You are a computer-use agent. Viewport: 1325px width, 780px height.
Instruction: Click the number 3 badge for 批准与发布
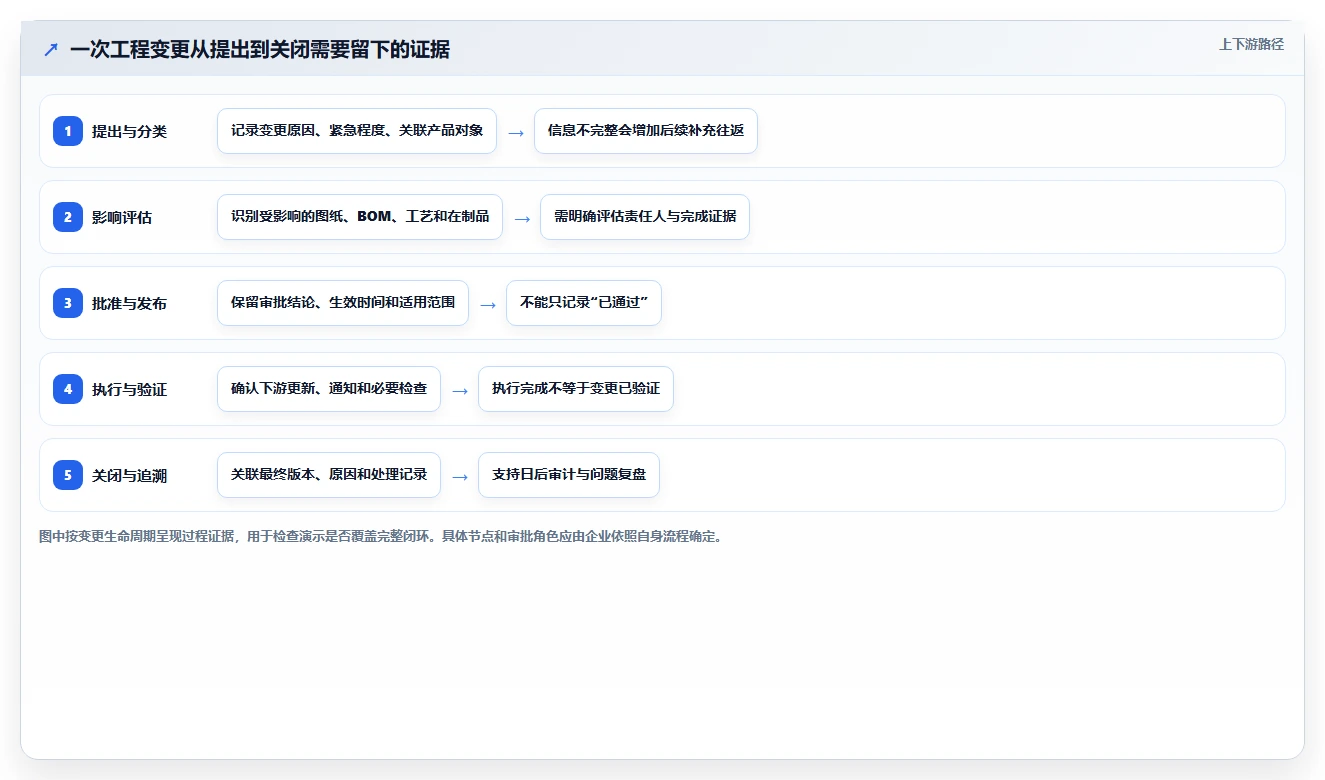click(x=68, y=303)
